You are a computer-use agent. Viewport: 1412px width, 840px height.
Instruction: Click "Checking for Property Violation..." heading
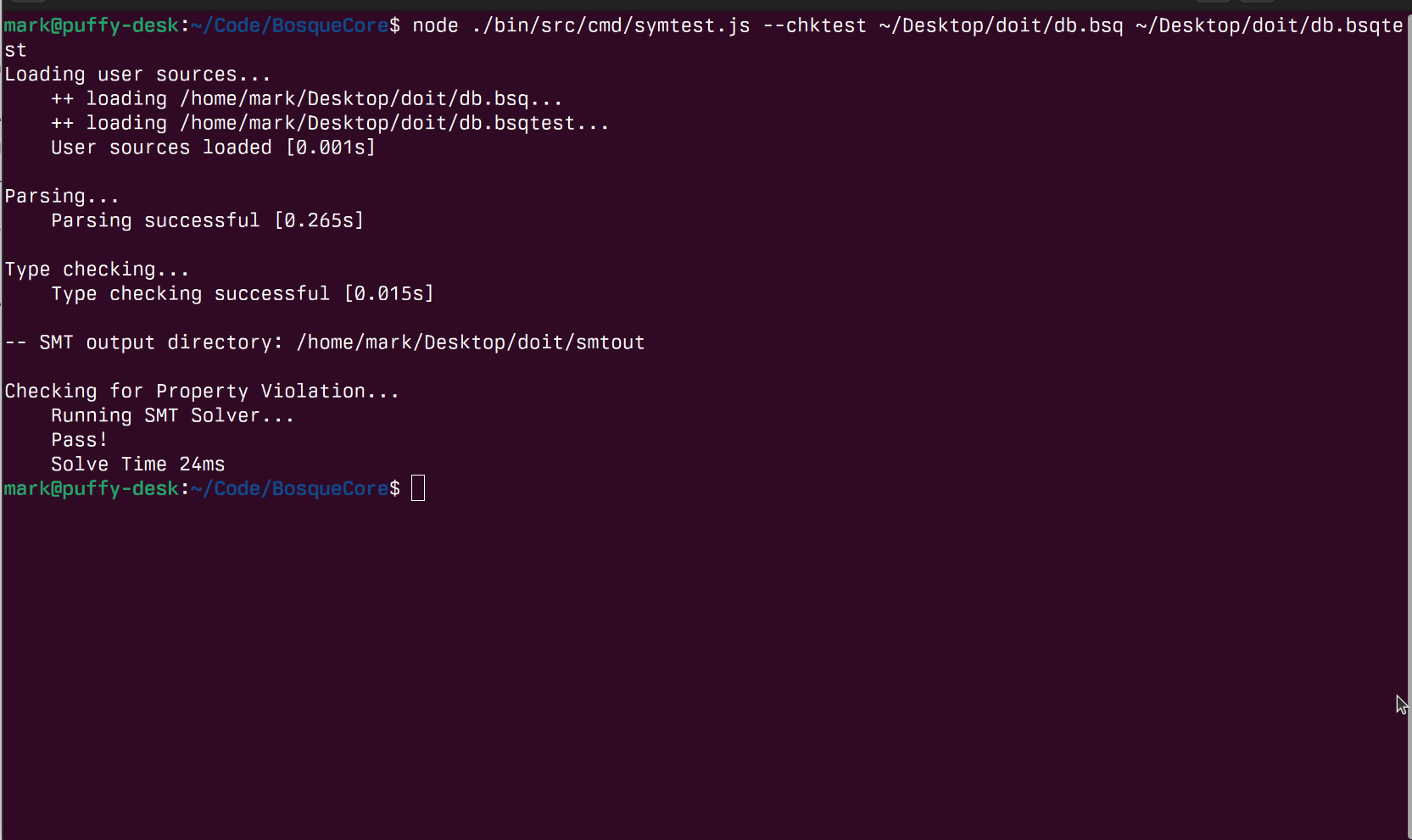pyautogui.click(x=201, y=391)
